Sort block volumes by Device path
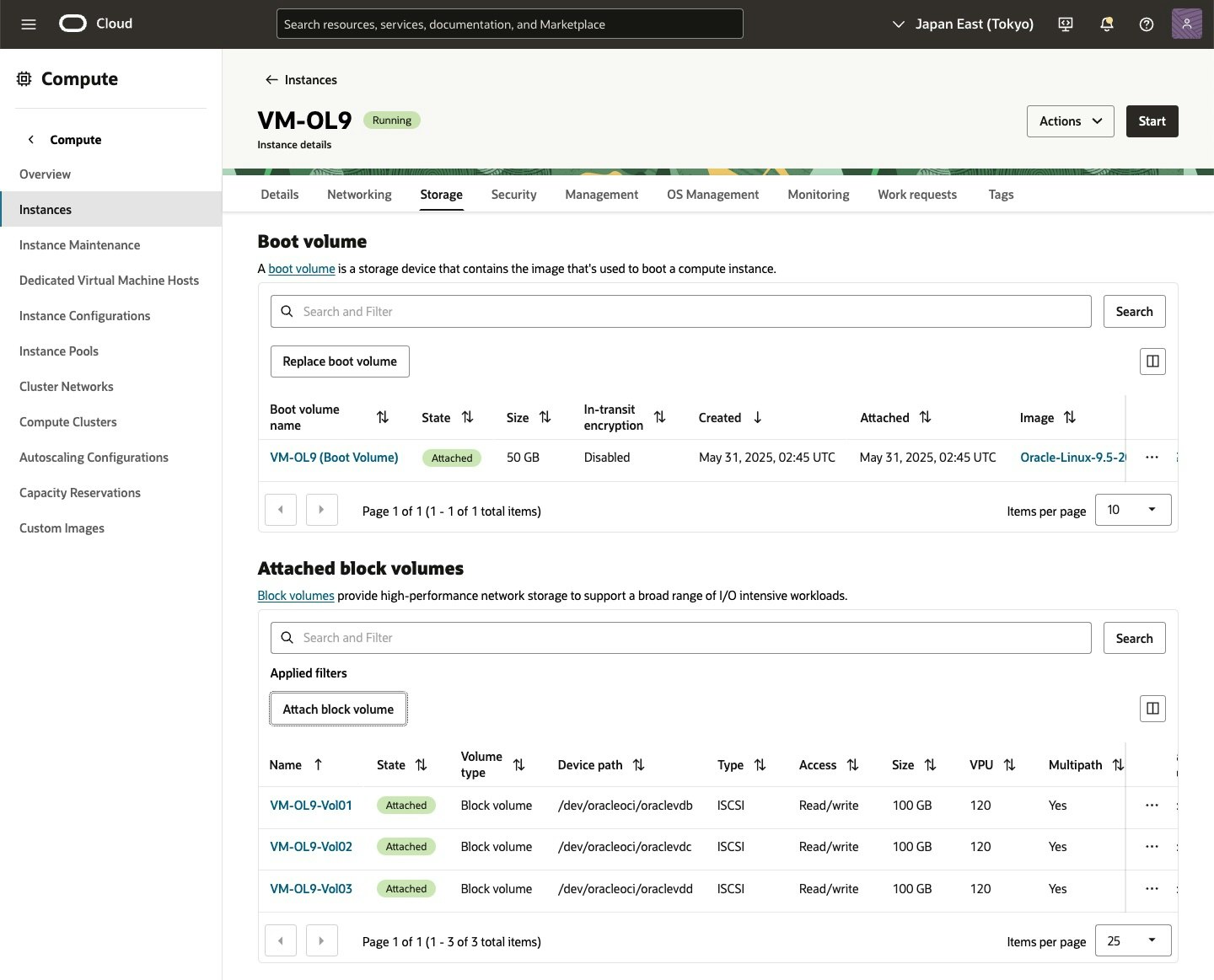Image resolution: width=1214 pixels, height=980 pixels. [639, 765]
